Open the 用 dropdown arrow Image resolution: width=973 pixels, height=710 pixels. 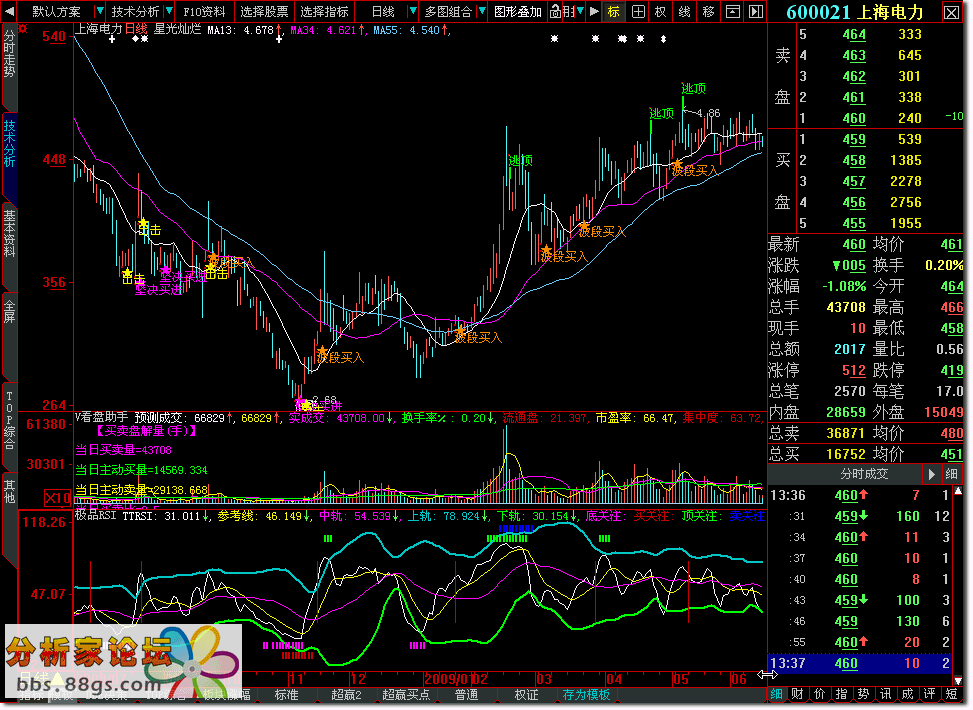point(581,11)
